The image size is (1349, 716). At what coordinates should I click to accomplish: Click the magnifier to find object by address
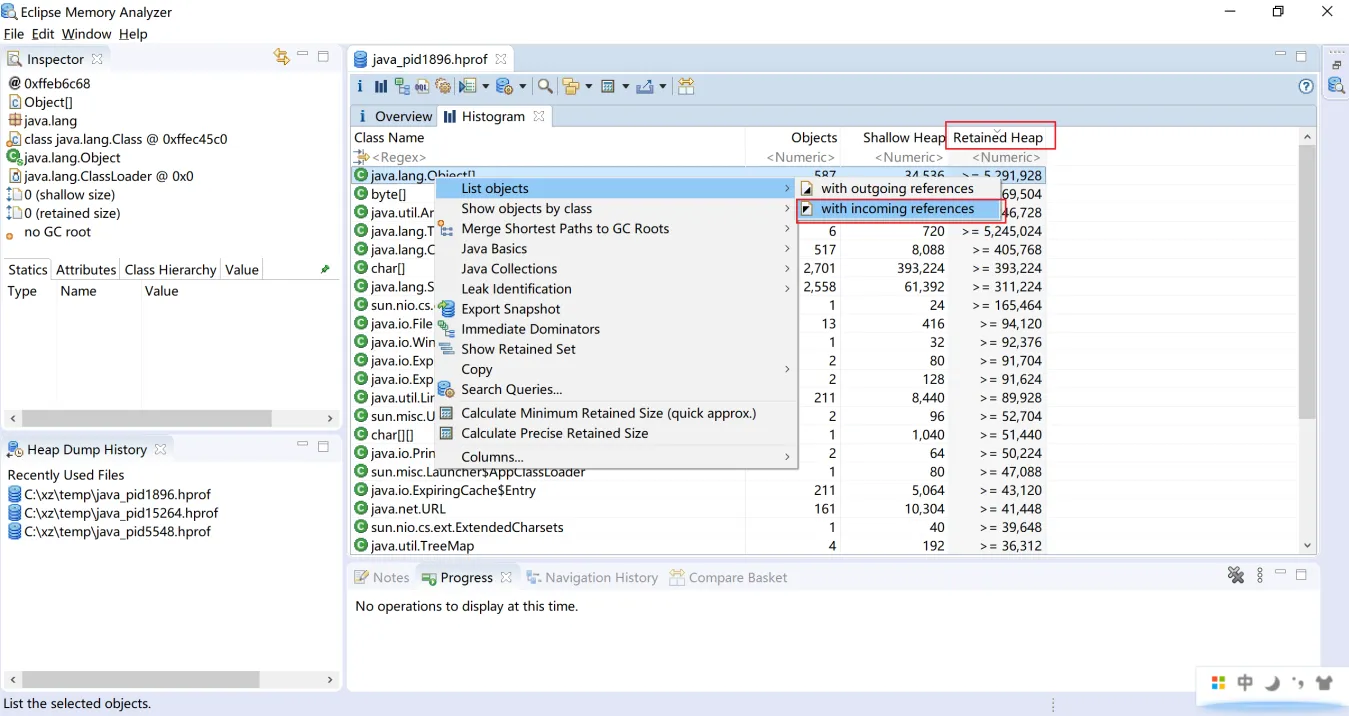click(x=545, y=86)
